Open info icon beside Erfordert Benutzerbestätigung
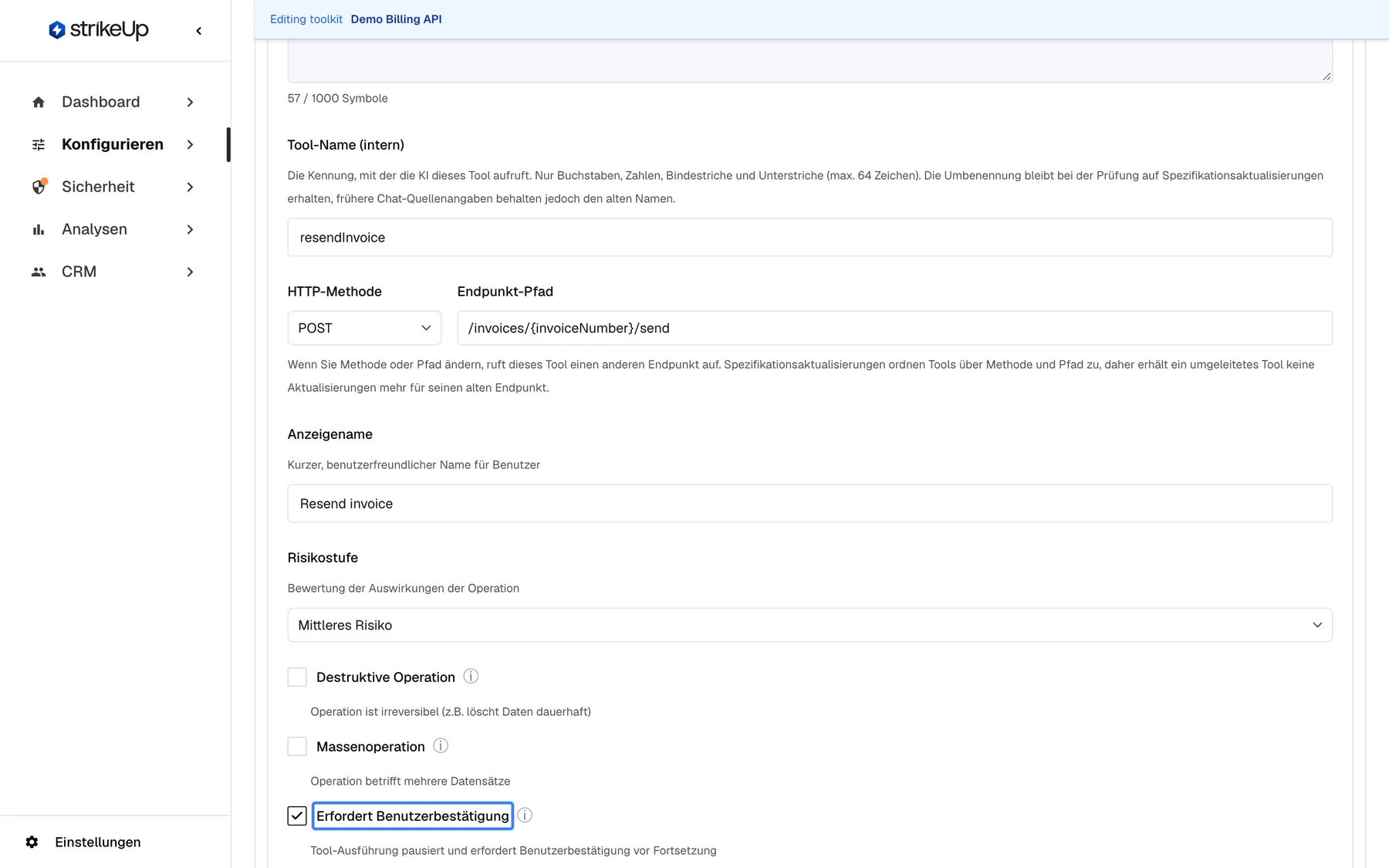 pyautogui.click(x=525, y=816)
